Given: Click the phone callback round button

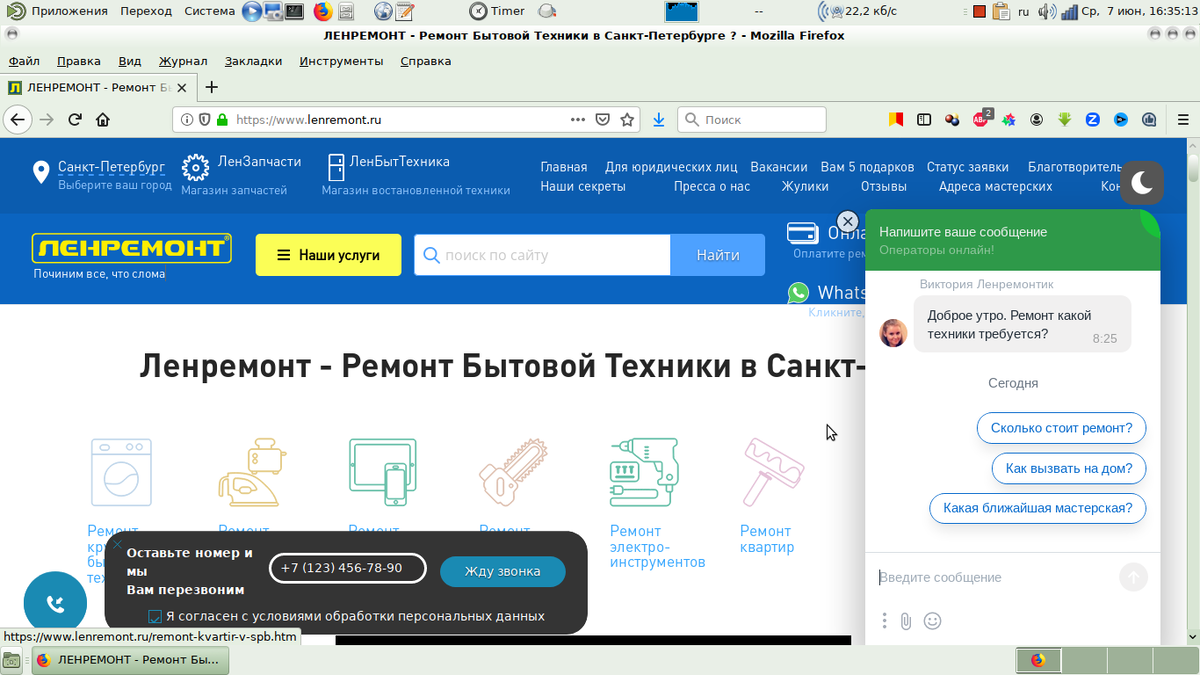Looking at the screenshot, I should [55, 603].
